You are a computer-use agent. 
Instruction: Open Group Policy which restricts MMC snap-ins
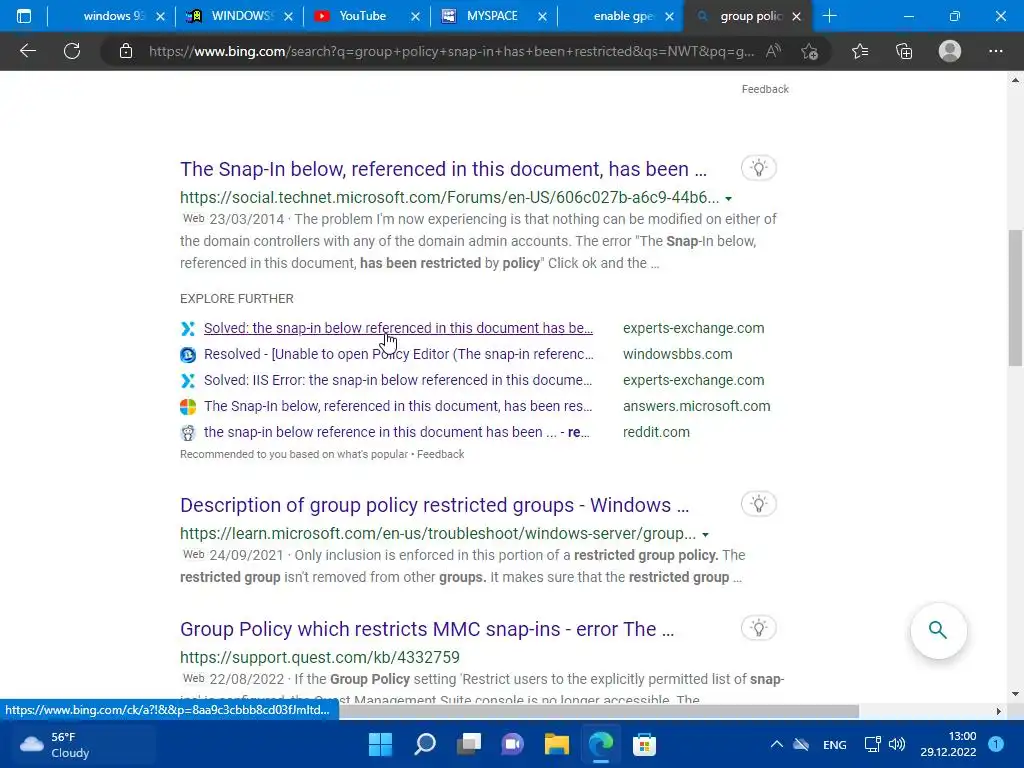[x=427, y=629]
